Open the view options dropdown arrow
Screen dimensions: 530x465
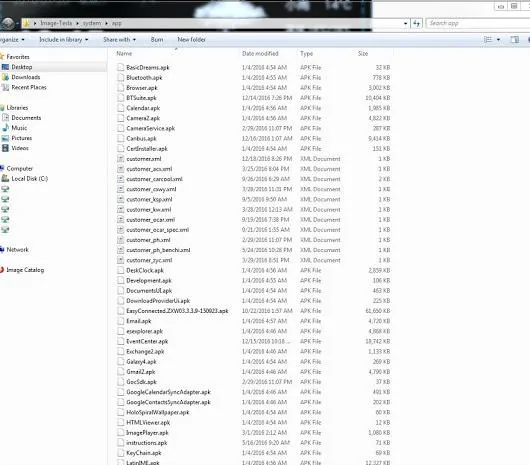pyautogui.click(x=498, y=40)
